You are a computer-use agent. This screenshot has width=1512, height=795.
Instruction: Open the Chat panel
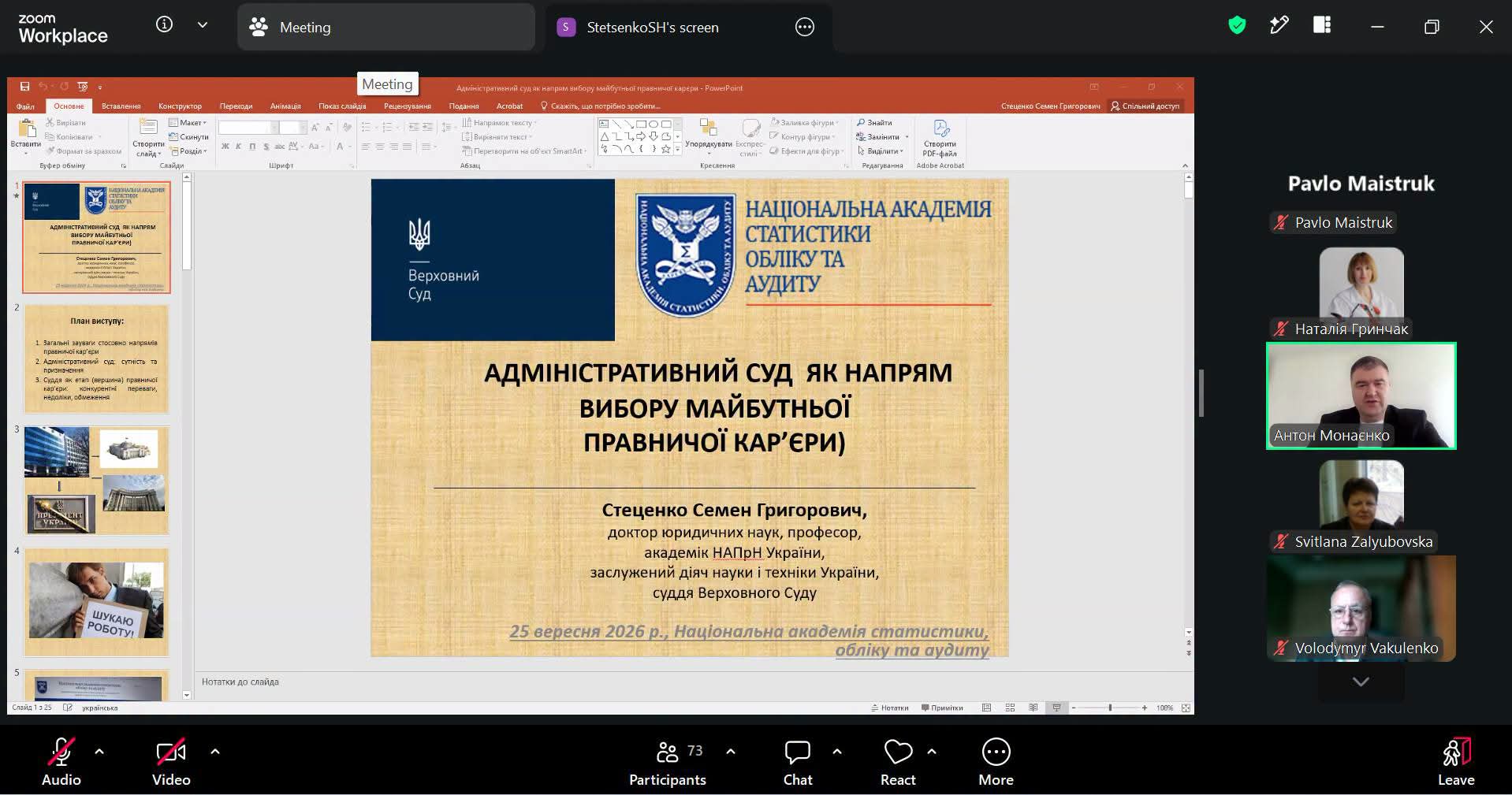798,763
